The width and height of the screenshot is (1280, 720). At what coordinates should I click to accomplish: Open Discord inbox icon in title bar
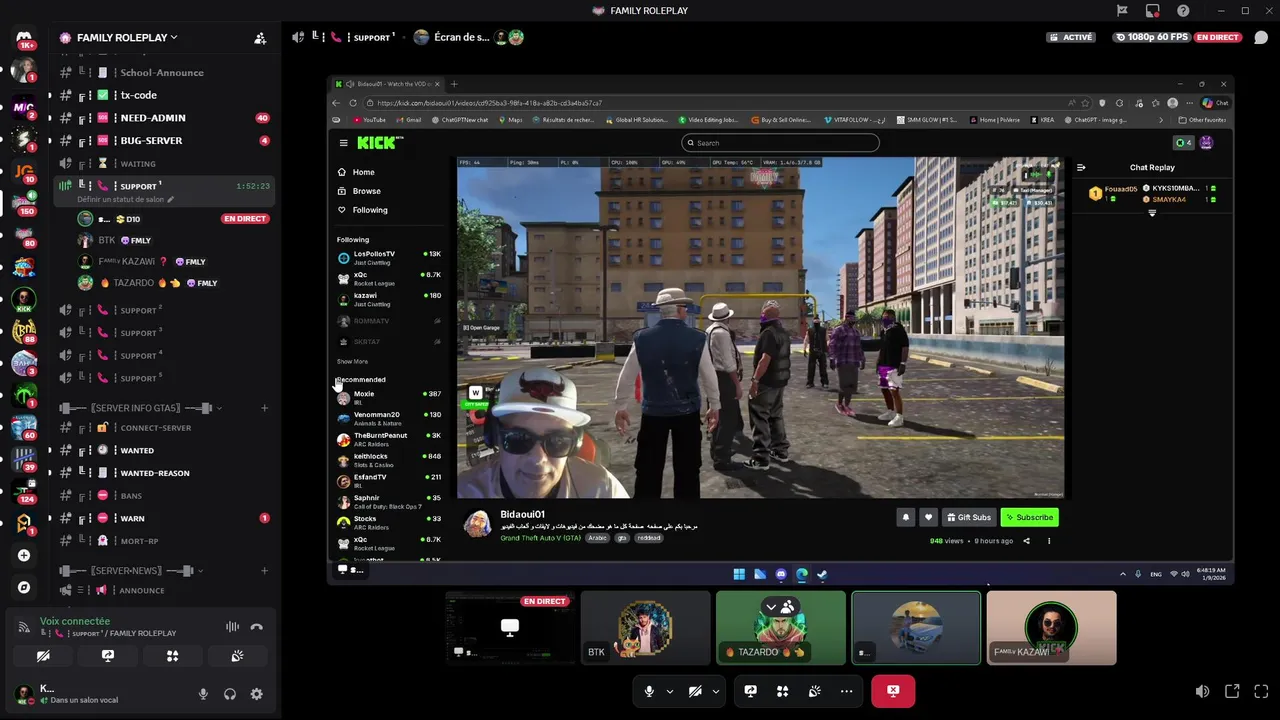[x=1153, y=10]
